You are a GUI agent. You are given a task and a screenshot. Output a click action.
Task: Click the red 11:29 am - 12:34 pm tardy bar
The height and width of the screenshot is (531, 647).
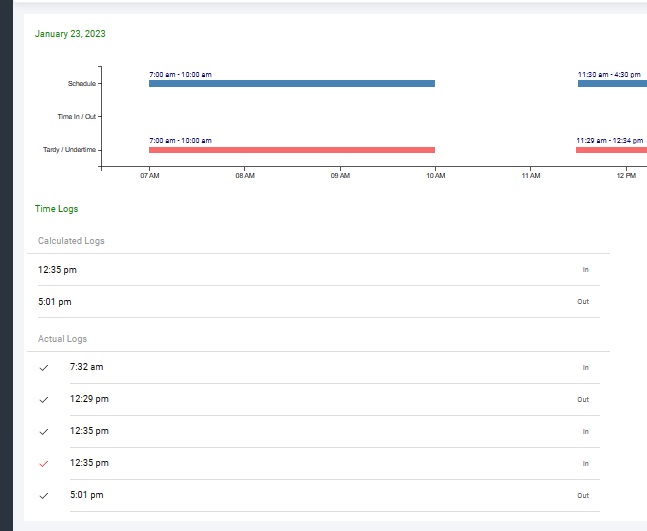point(611,150)
